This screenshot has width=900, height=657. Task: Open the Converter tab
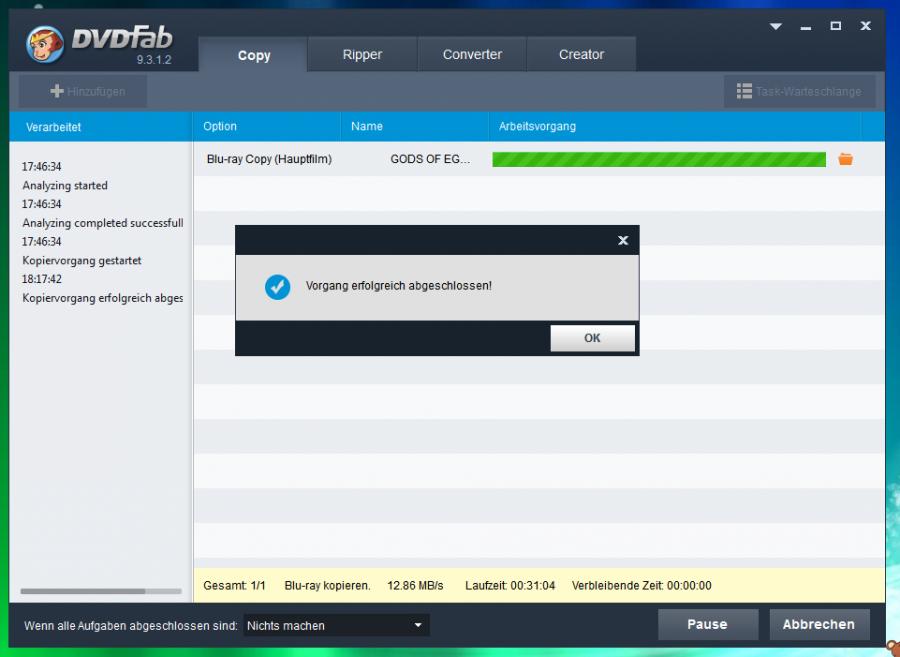472,55
